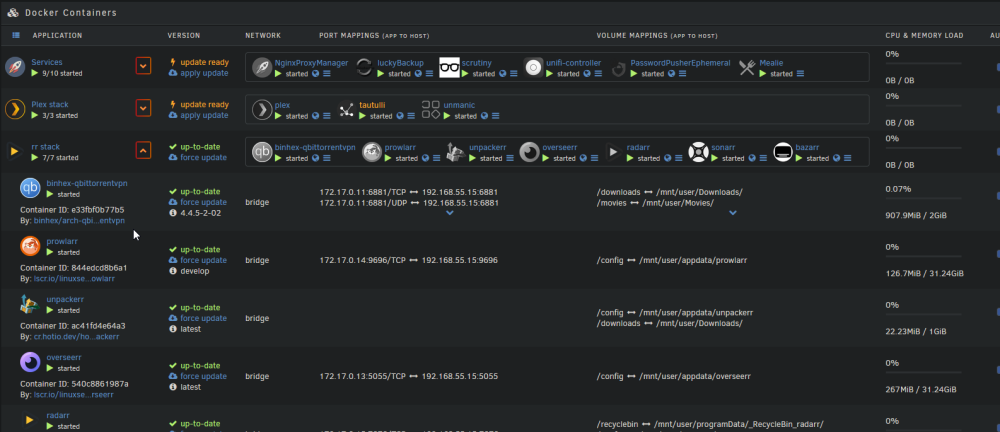Click the PORT MAPPINGS column header
This screenshot has height=432, width=1000.
[374, 36]
